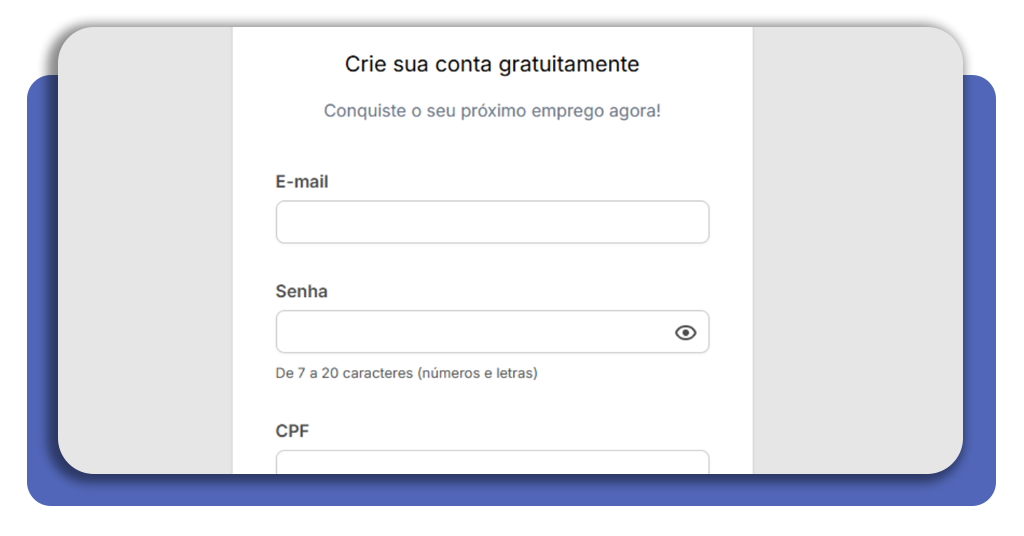Click the gray panel left of the form
Screen dimensions: 1024x536
(x=145, y=250)
